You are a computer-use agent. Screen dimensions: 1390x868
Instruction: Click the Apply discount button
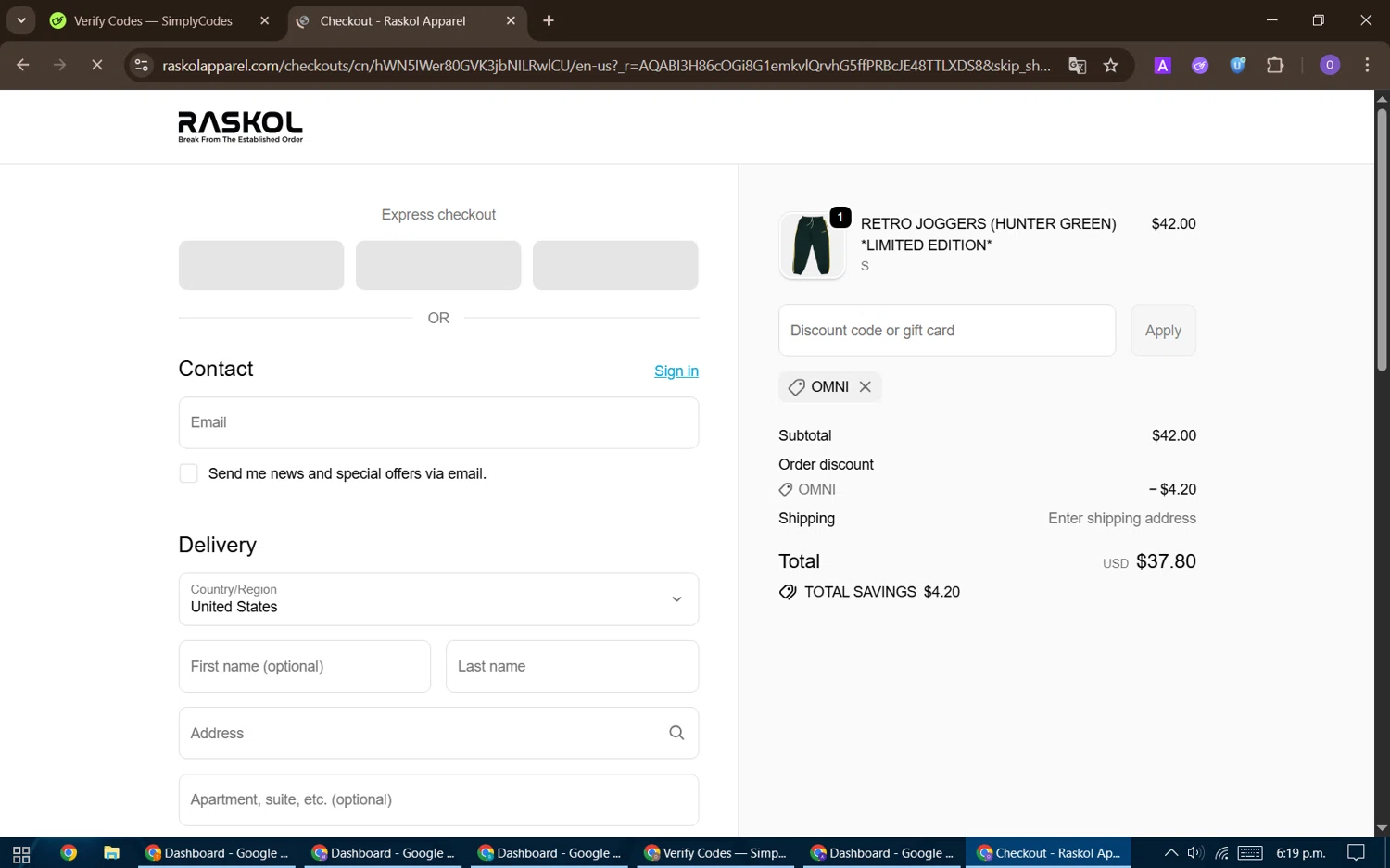(1163, 331)
